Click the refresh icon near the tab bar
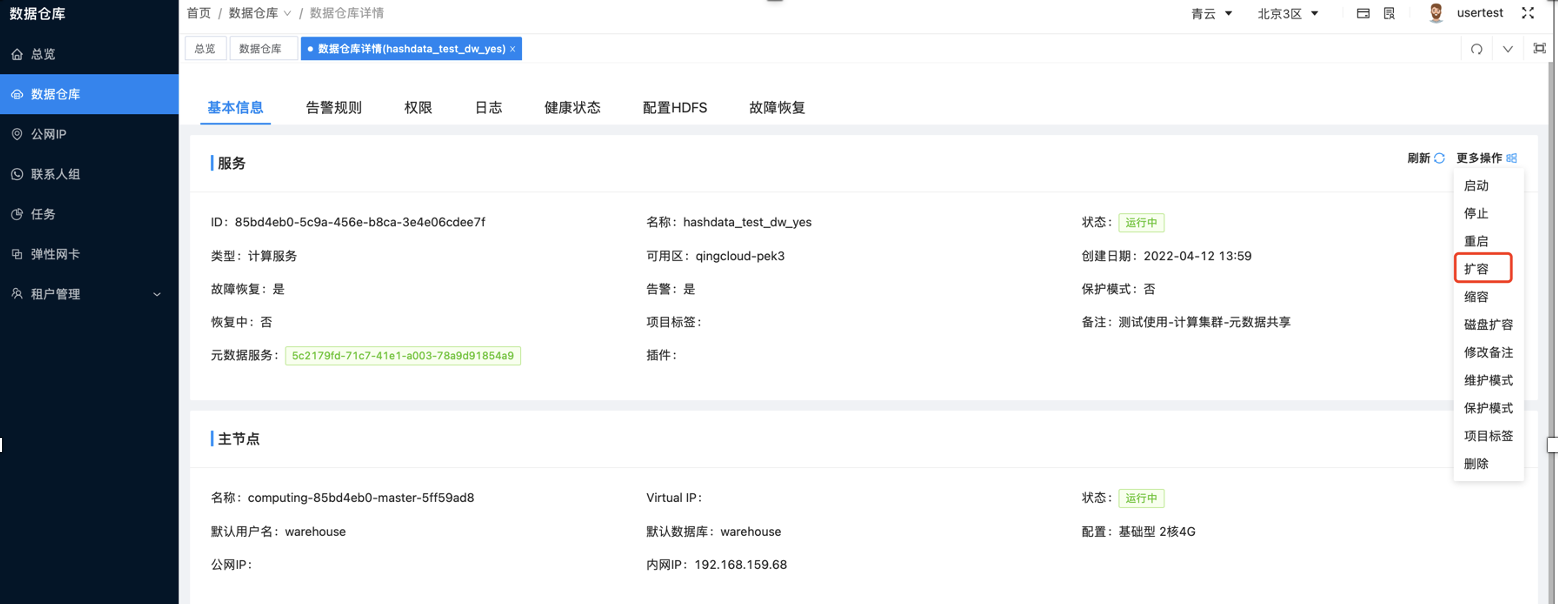Screen dimensions: 1558x604 pyautogui.click(x=1477, y=48)
